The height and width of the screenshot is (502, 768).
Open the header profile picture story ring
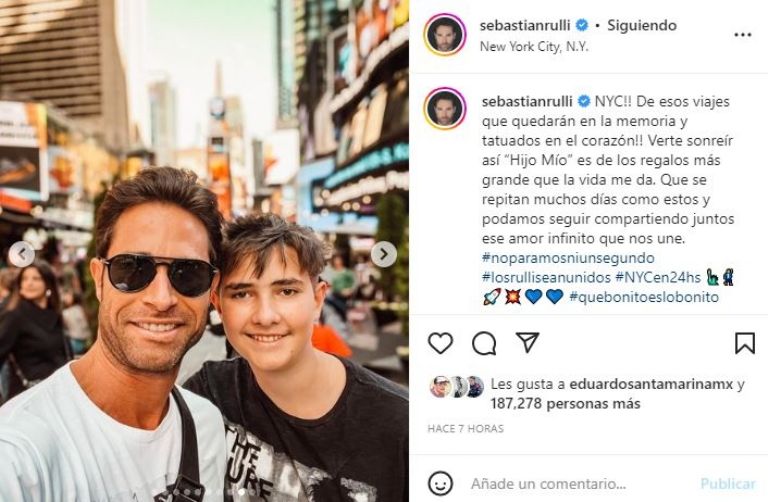click(445, 35)
